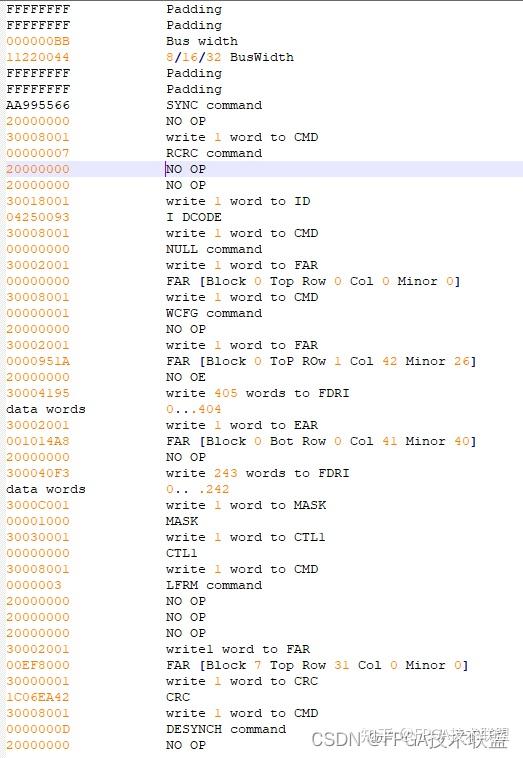Click the data range '0...404'
Screen dimensions: 523x758
[193, 409]
